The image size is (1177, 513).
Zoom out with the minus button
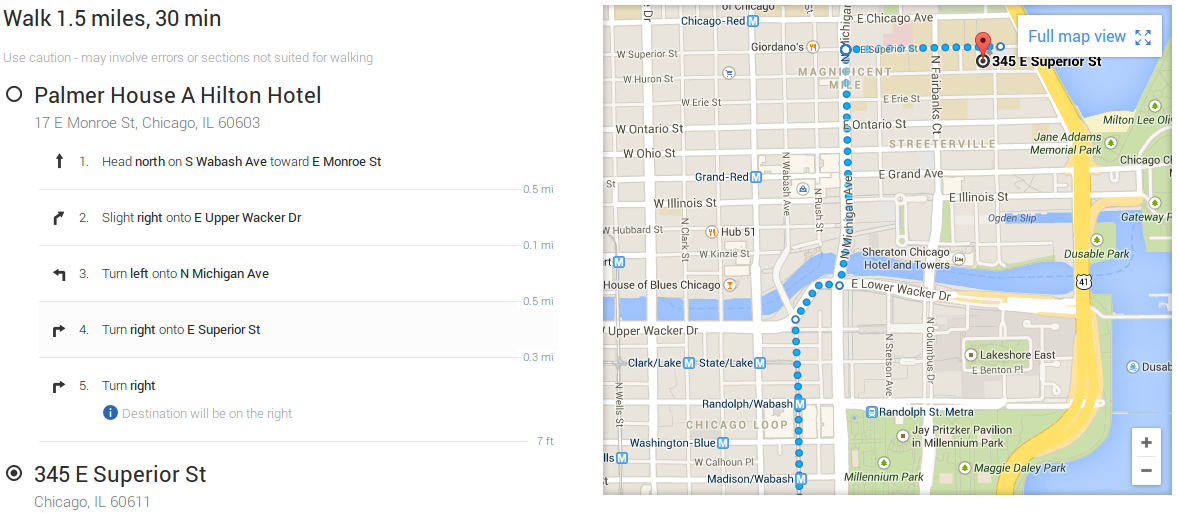(1146, 470)
